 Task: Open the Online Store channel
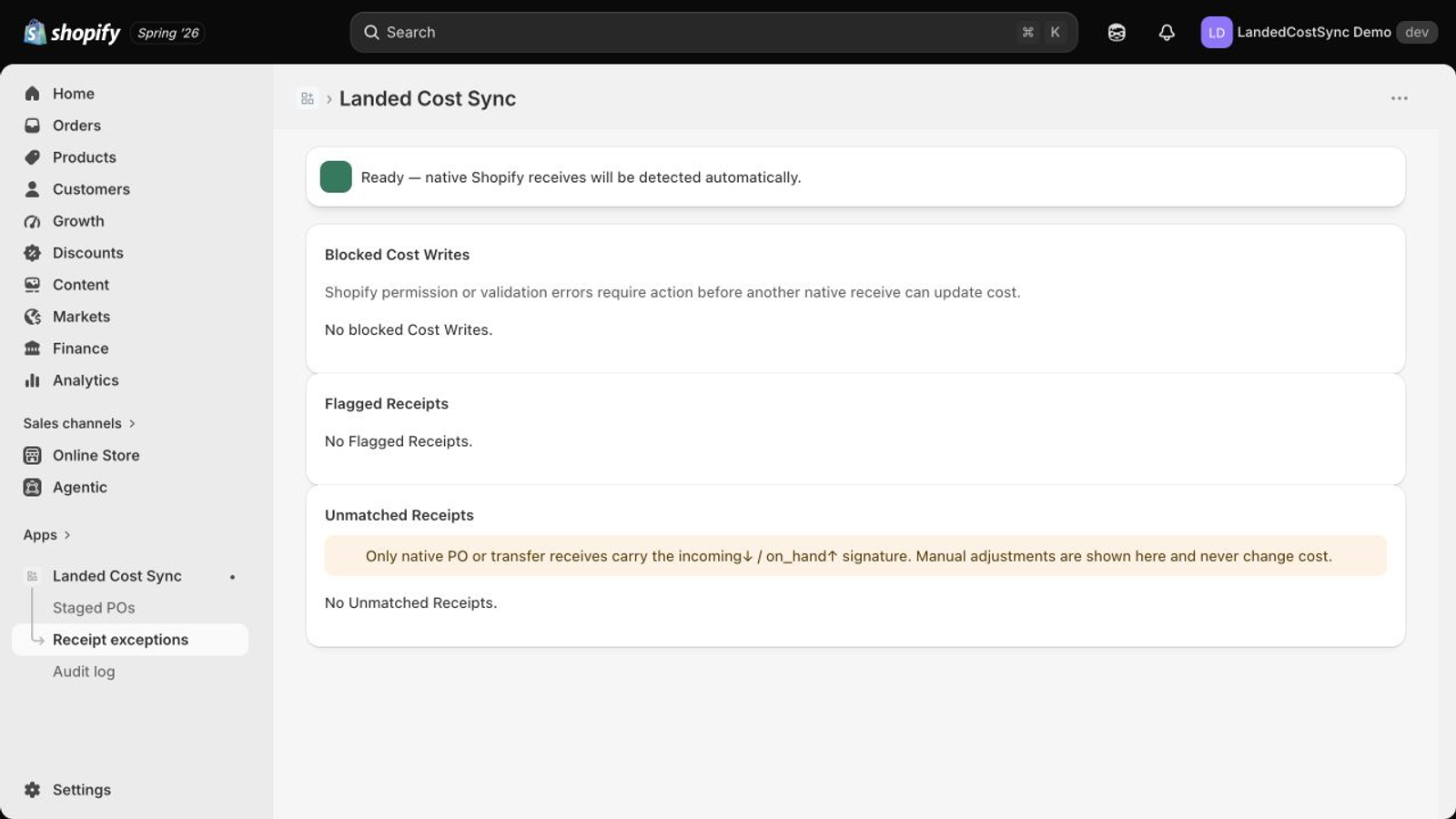[x=96, y=455]
